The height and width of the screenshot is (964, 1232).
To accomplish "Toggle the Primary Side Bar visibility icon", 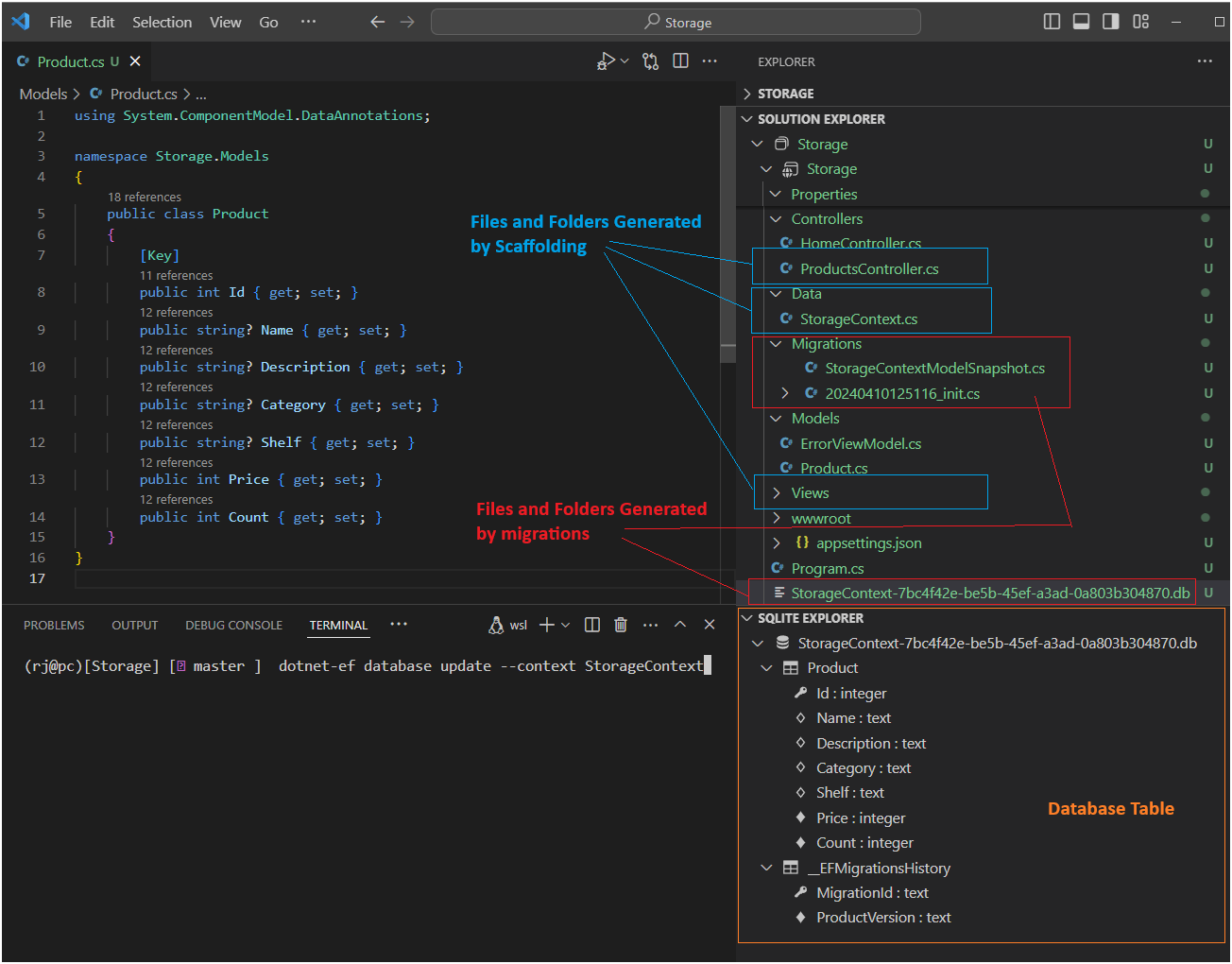I will click(x=1052, y=21).
